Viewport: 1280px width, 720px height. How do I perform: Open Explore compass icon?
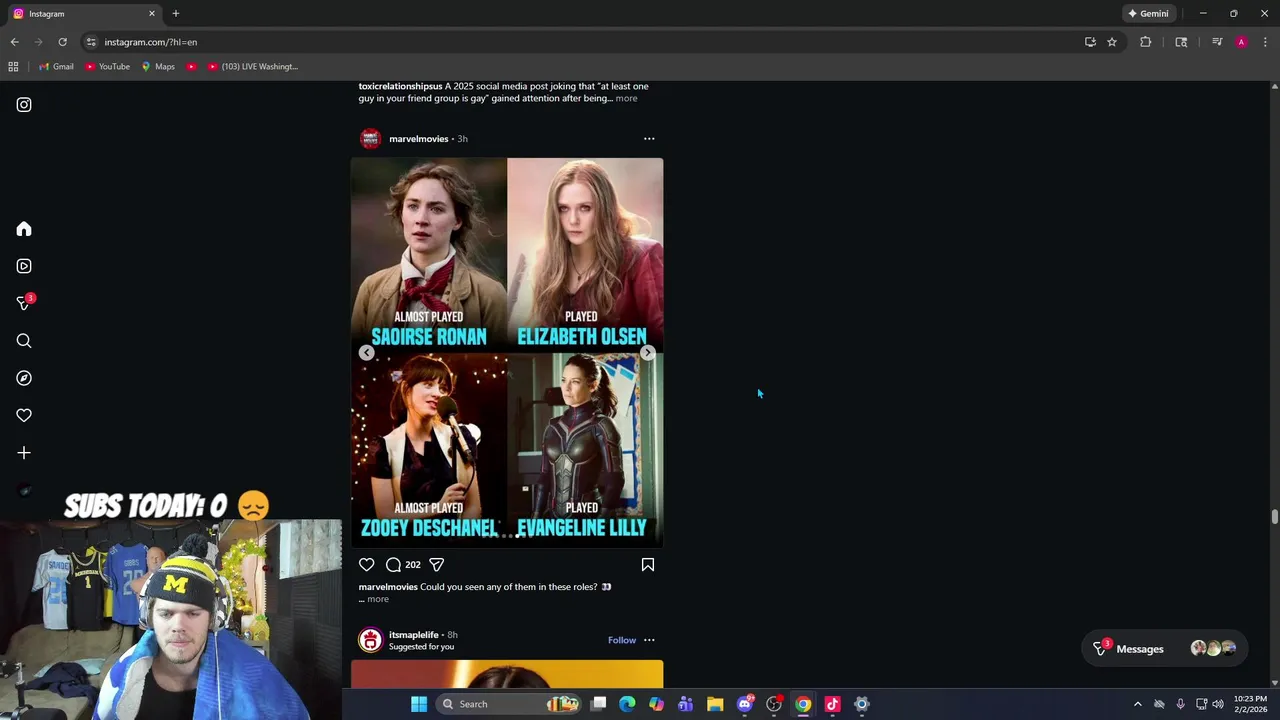click(x=24, y=378)
